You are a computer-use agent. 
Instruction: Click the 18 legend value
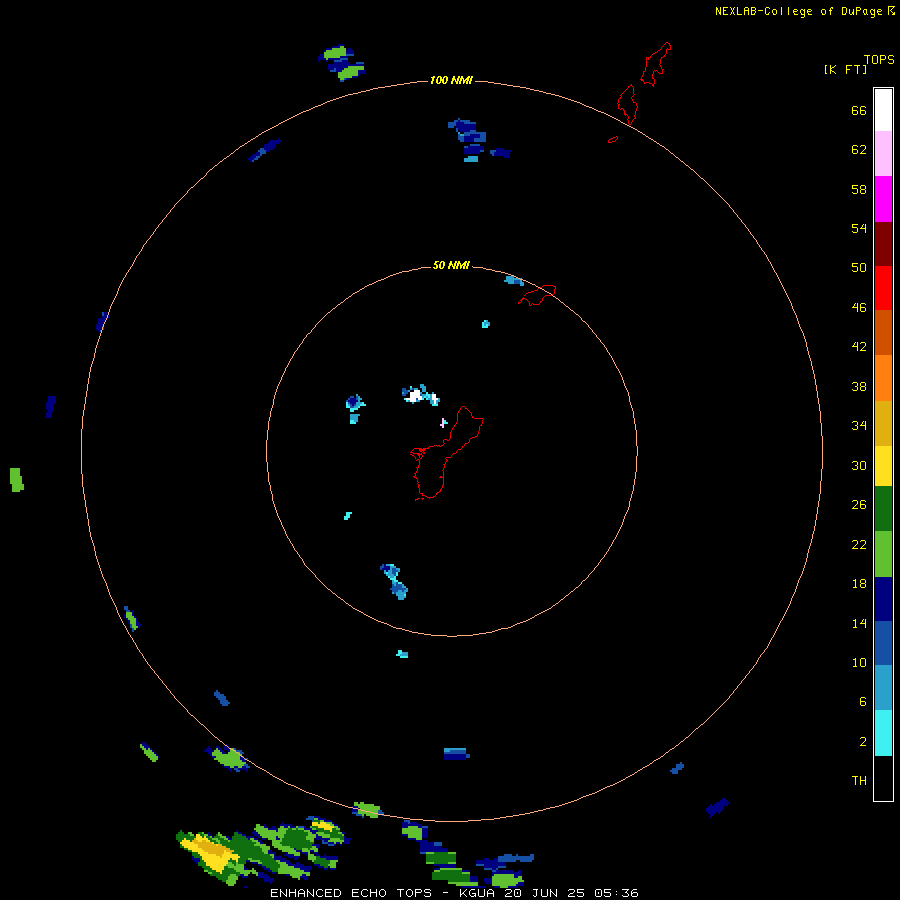coord(859,584)
